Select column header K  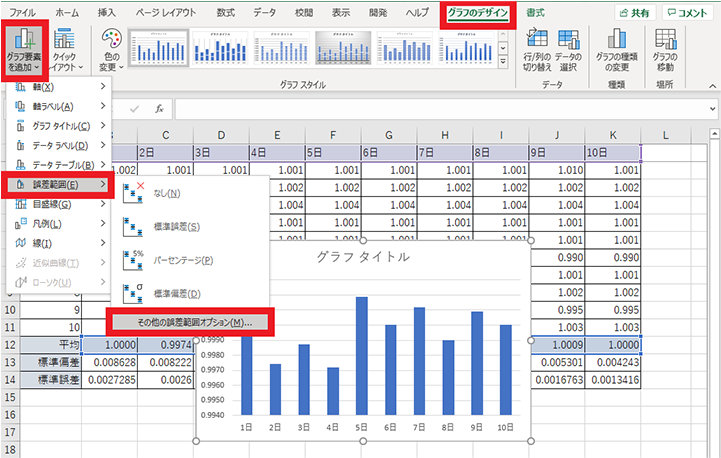pos(613,135)
